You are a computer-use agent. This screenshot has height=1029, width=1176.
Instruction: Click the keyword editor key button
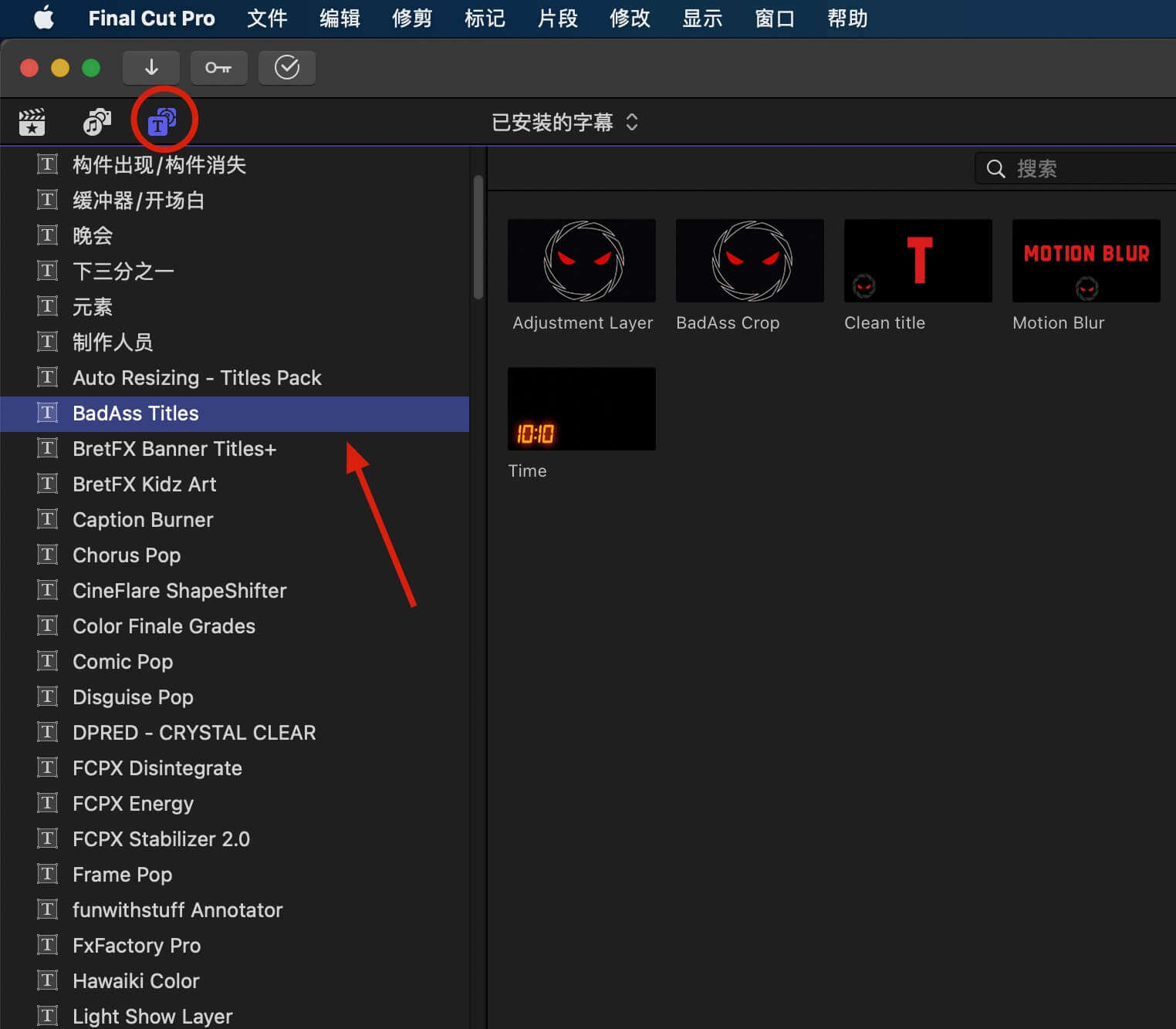coord(218,68)
